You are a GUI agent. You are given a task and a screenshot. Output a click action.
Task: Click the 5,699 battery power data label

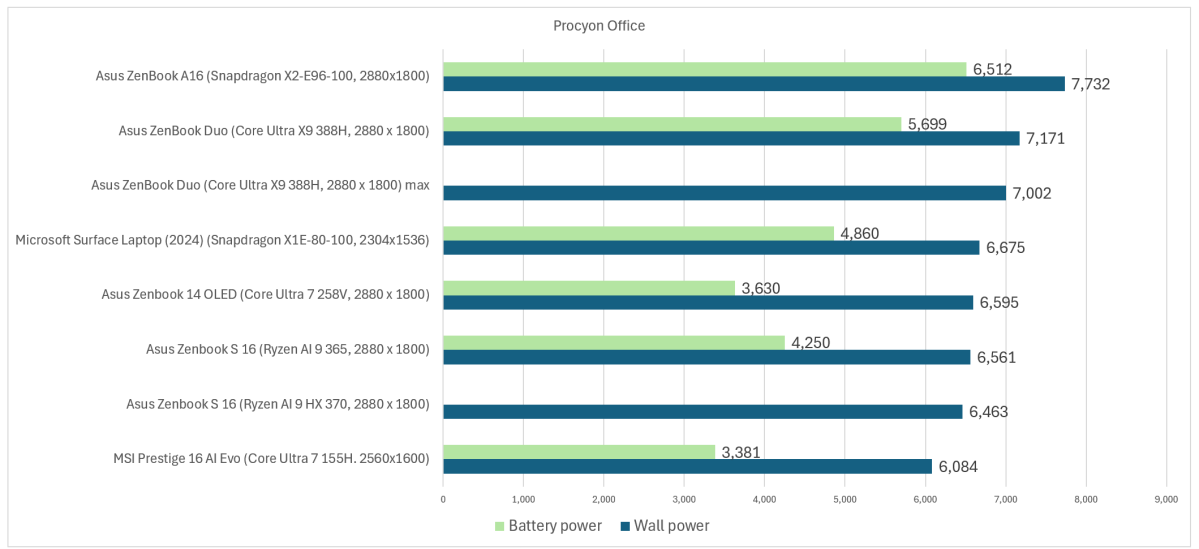pos(928,124)
